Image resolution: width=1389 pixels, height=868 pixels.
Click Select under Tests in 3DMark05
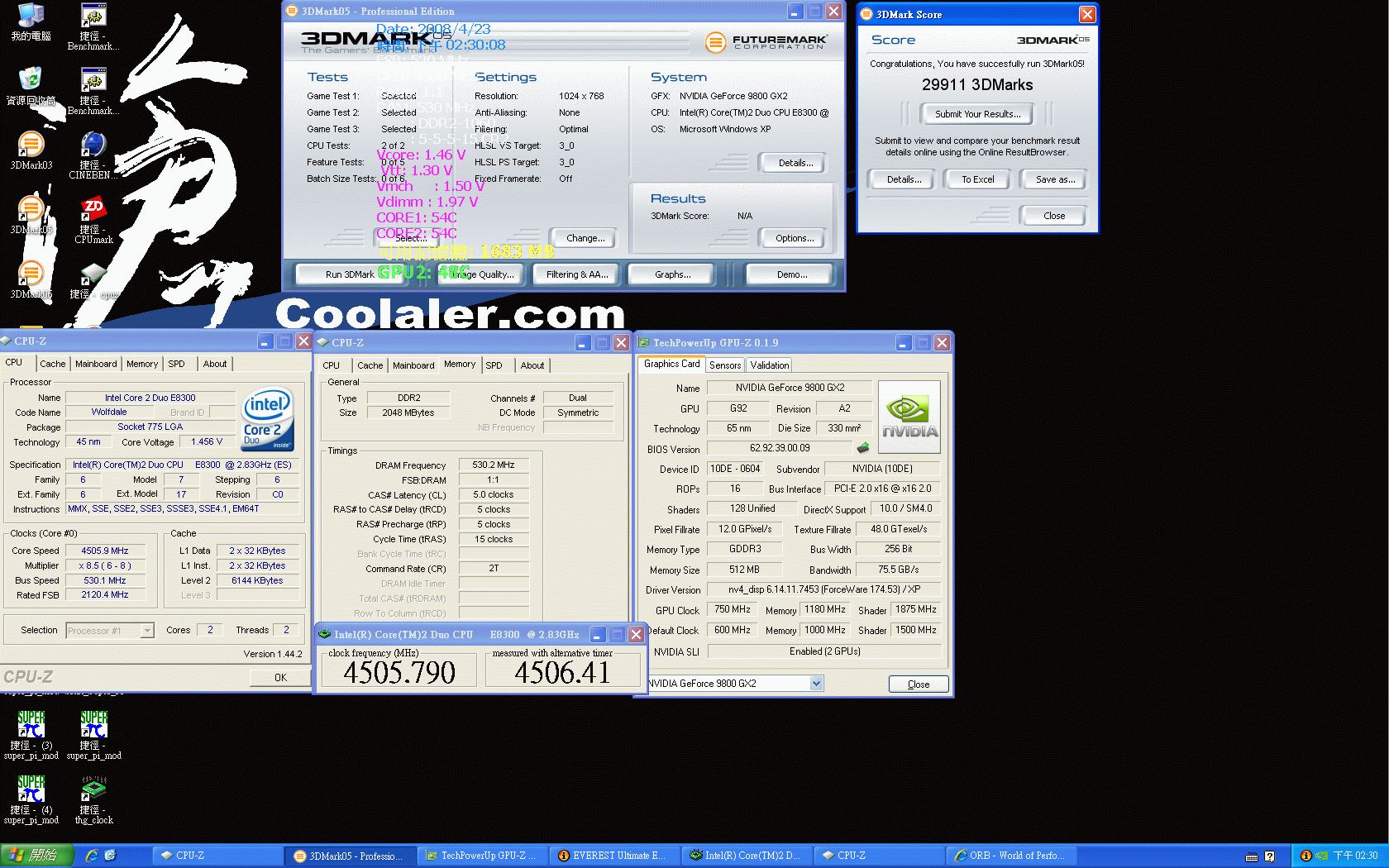tap(408, 238)
